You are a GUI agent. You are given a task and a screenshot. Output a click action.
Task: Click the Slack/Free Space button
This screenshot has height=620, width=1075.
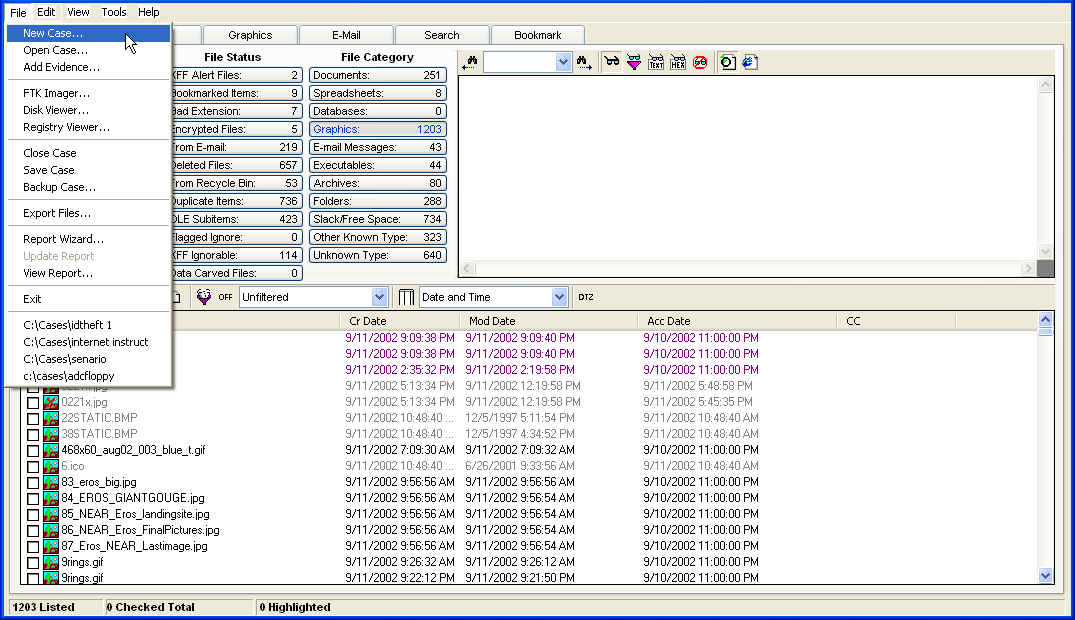[378, 219]
